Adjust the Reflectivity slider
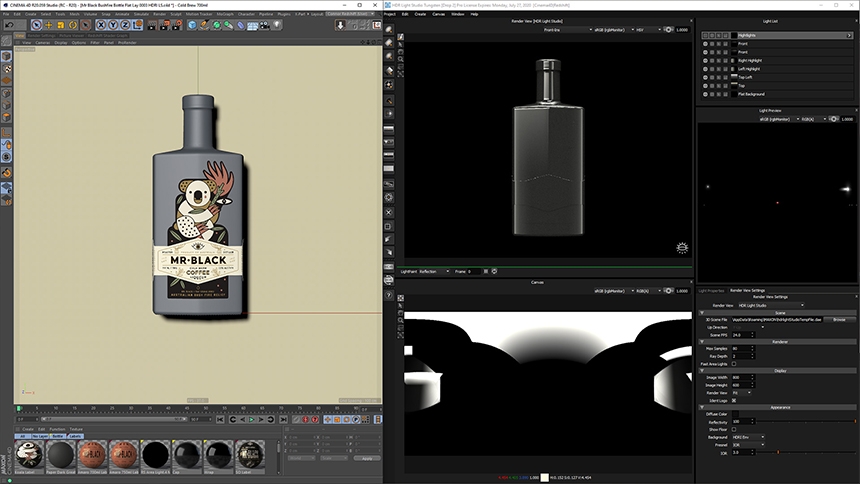Viewport: 860px width, 484px height. (806, 421)
